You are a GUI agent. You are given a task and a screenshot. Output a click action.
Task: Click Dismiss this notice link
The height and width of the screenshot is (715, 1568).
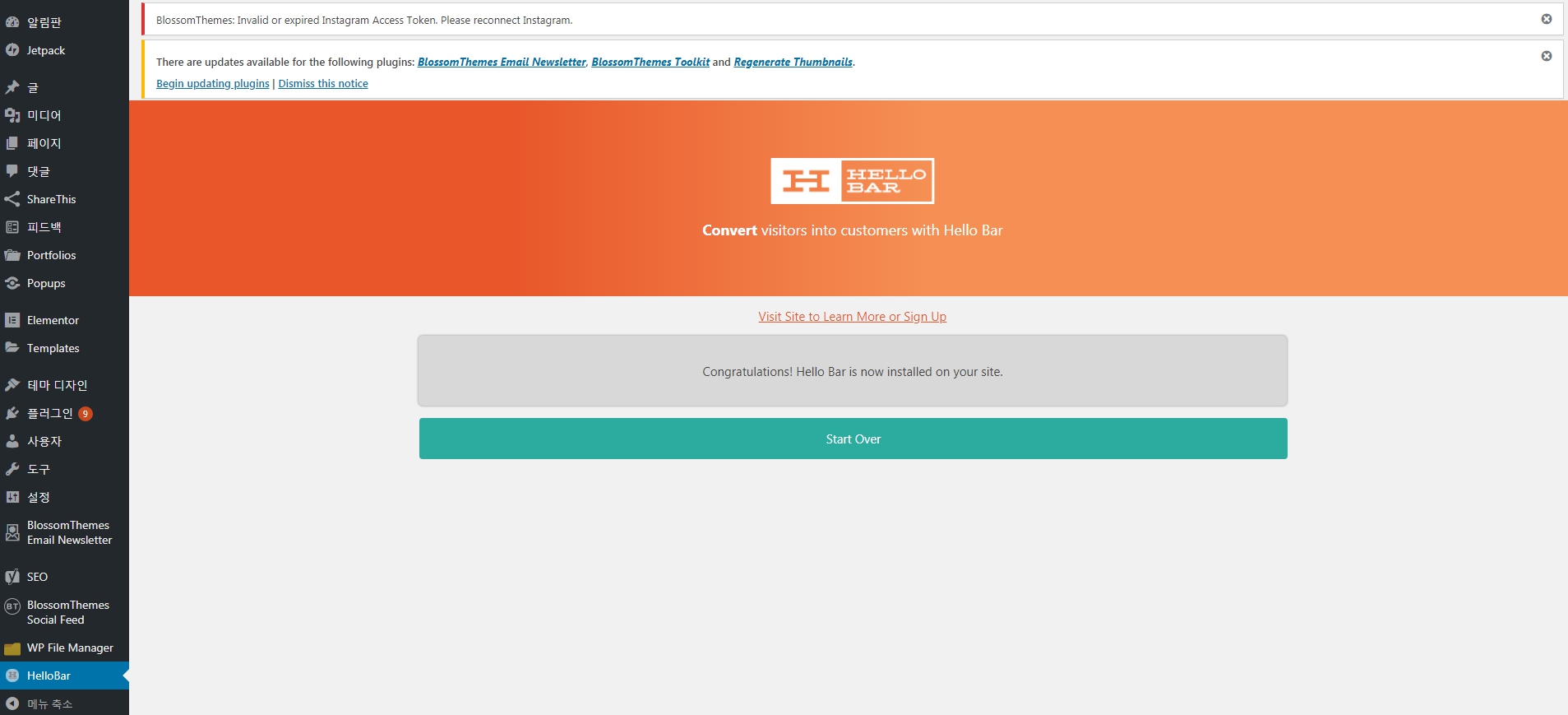coord(323,83)
